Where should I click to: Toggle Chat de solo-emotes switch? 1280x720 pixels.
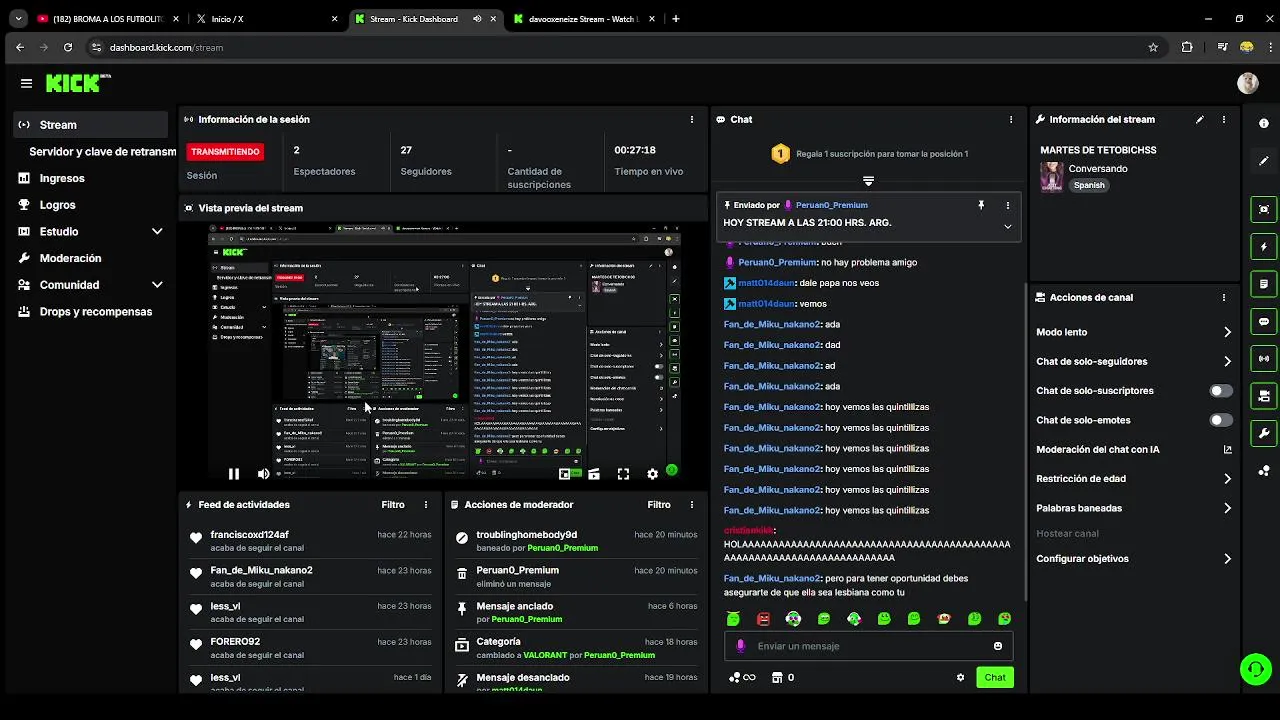tap(1221, 420)
